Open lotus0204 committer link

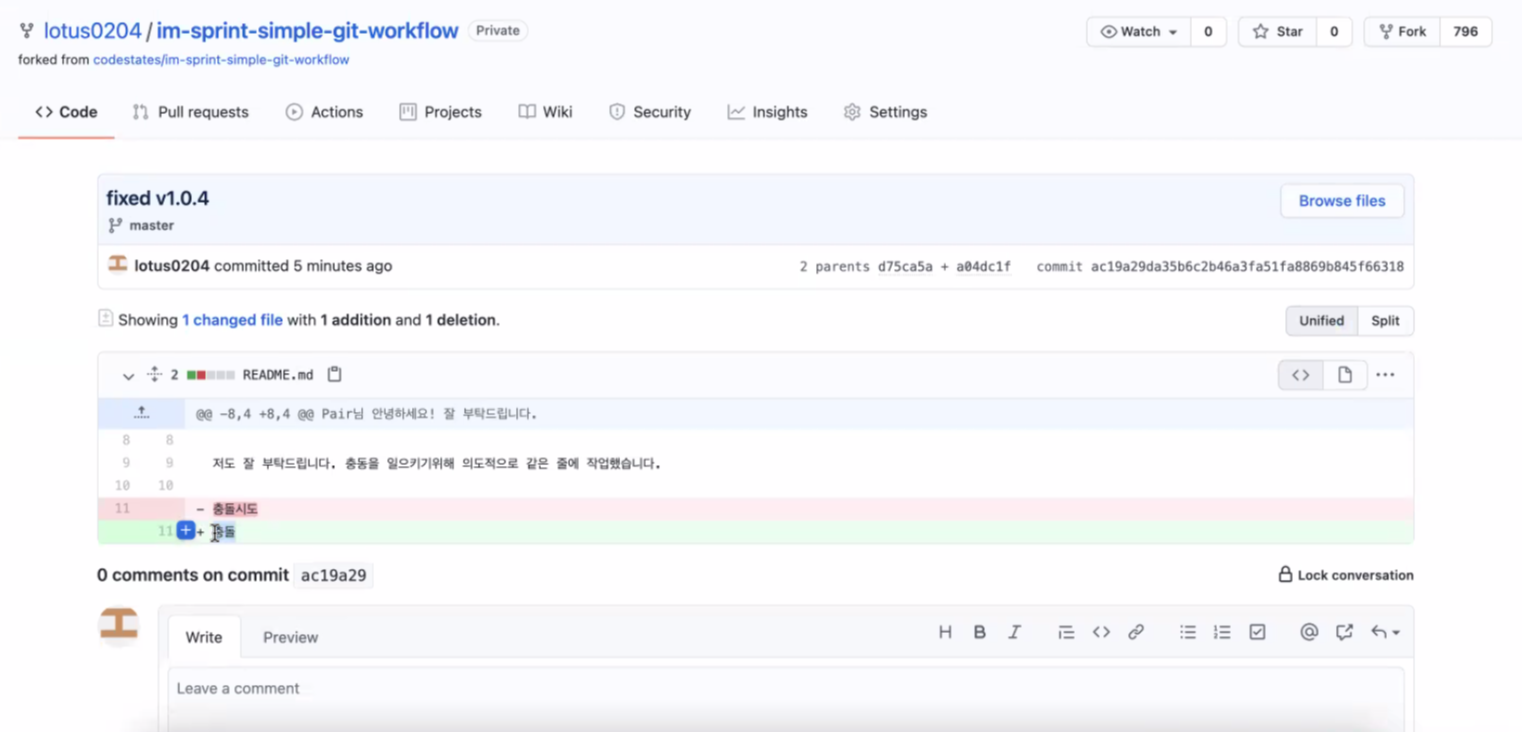[172, 266]
